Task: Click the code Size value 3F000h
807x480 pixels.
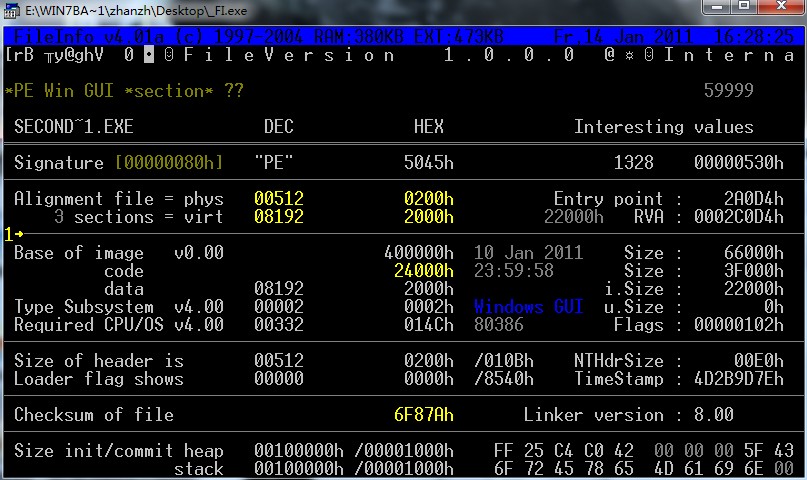Action: 753,271
